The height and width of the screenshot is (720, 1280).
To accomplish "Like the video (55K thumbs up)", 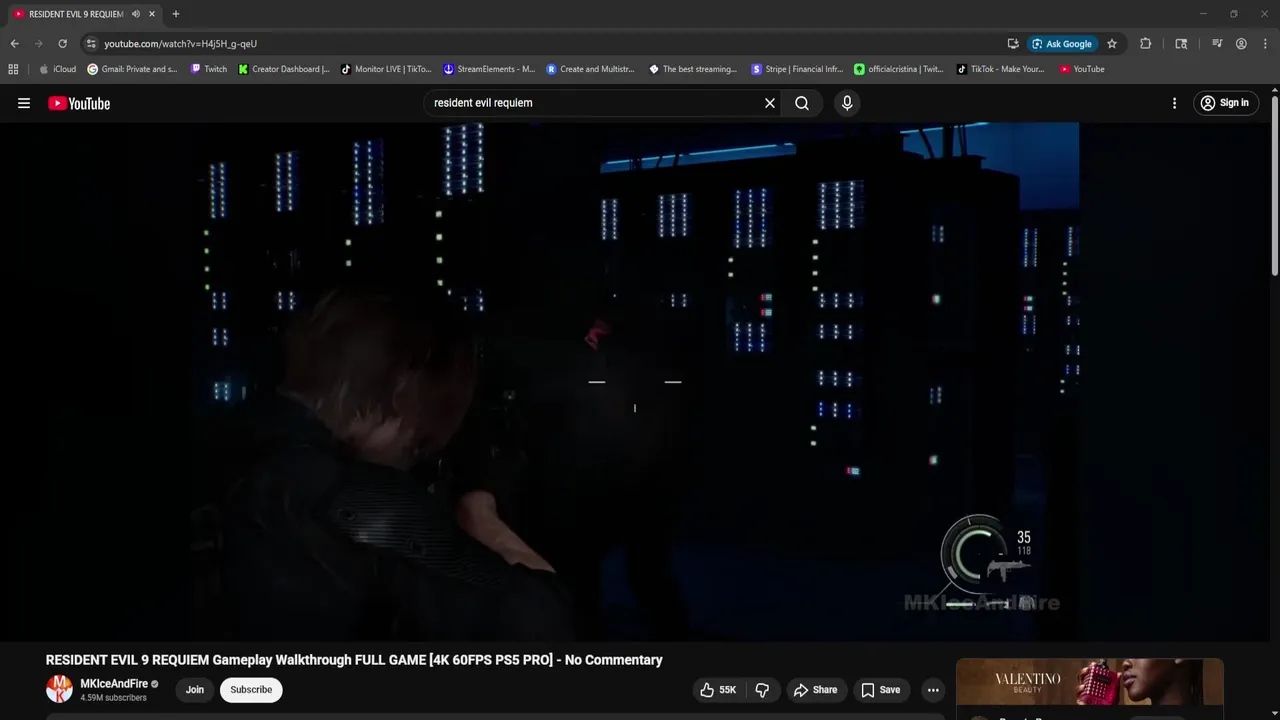I will click(x=718, y=690).
